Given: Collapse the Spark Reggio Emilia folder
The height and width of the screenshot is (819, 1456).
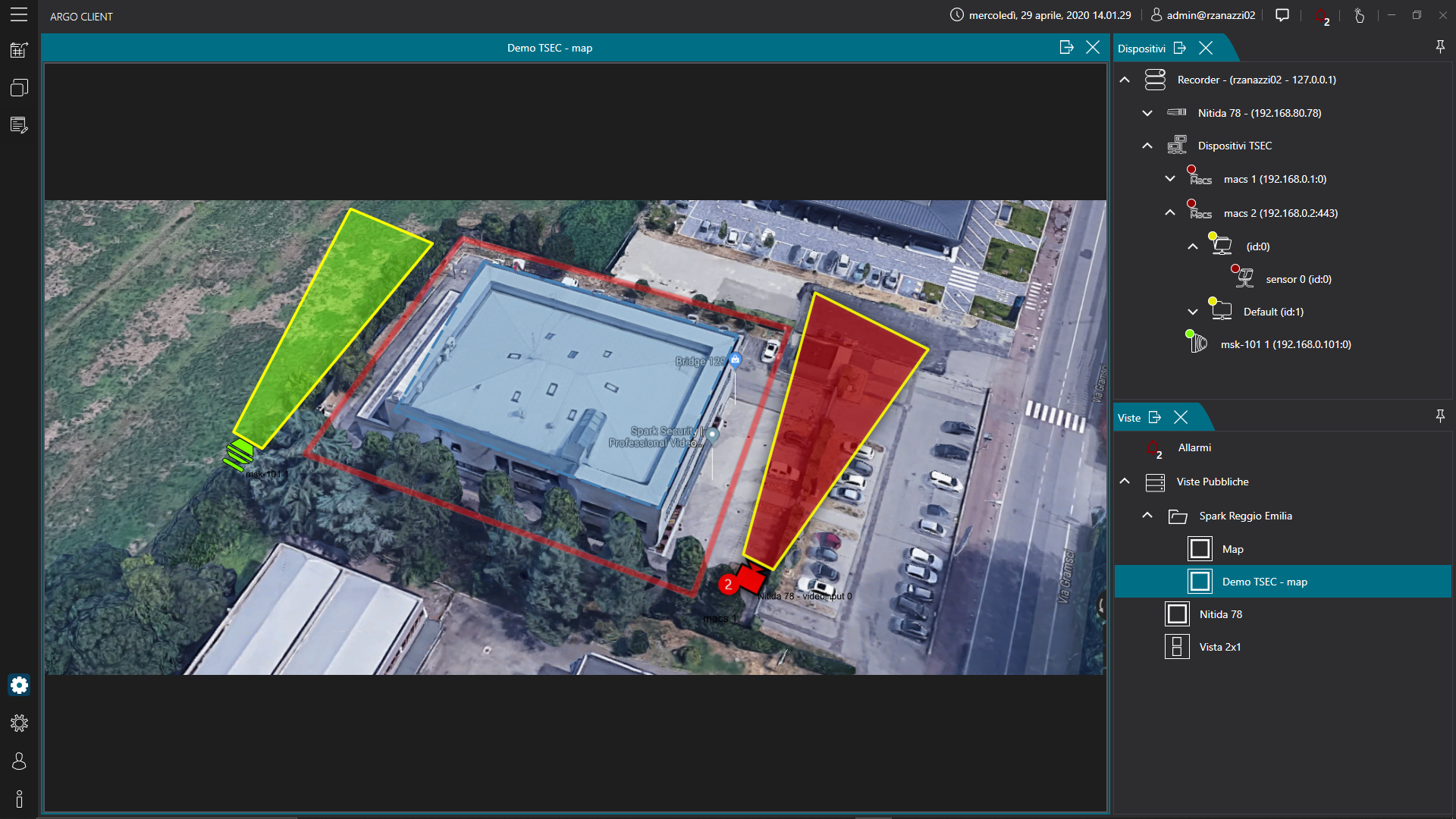Looking at the screenshot, I should coord(1147,516).
